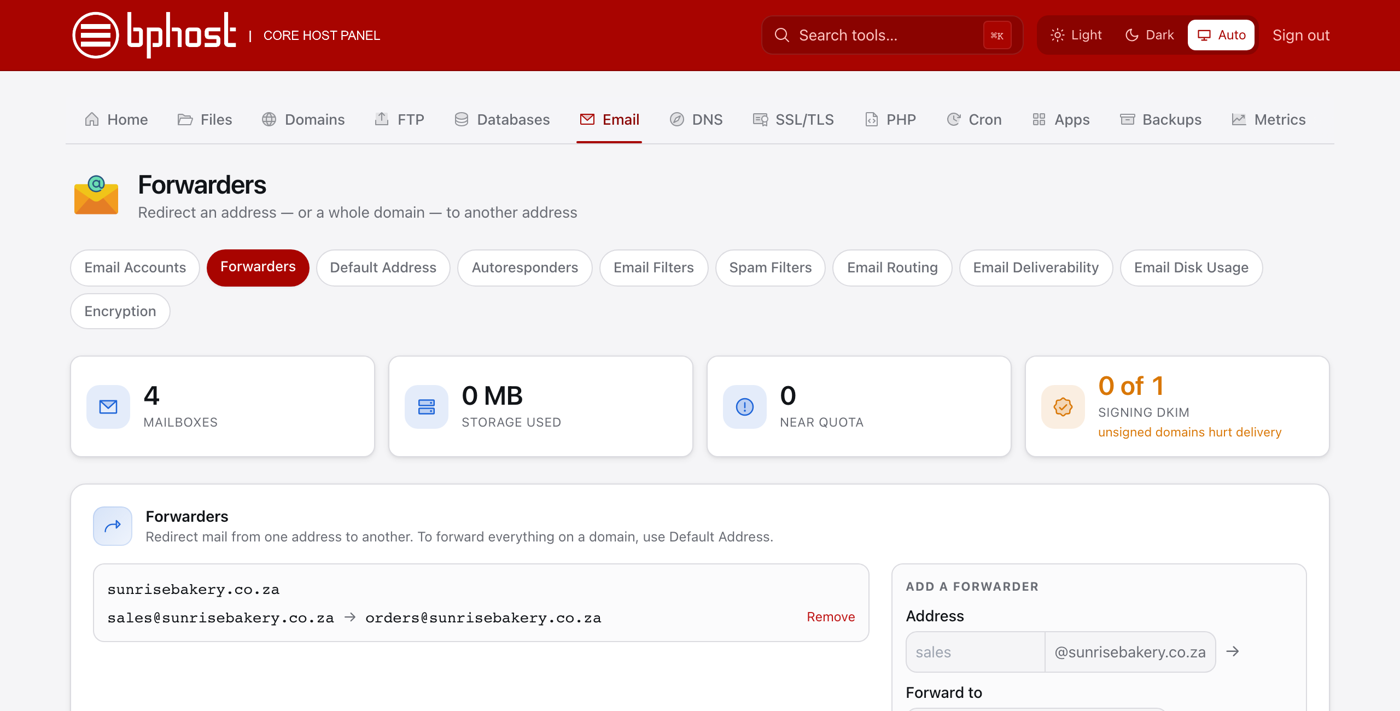Go to the Domains tab
1400x711 pixels.
(303, 119)
